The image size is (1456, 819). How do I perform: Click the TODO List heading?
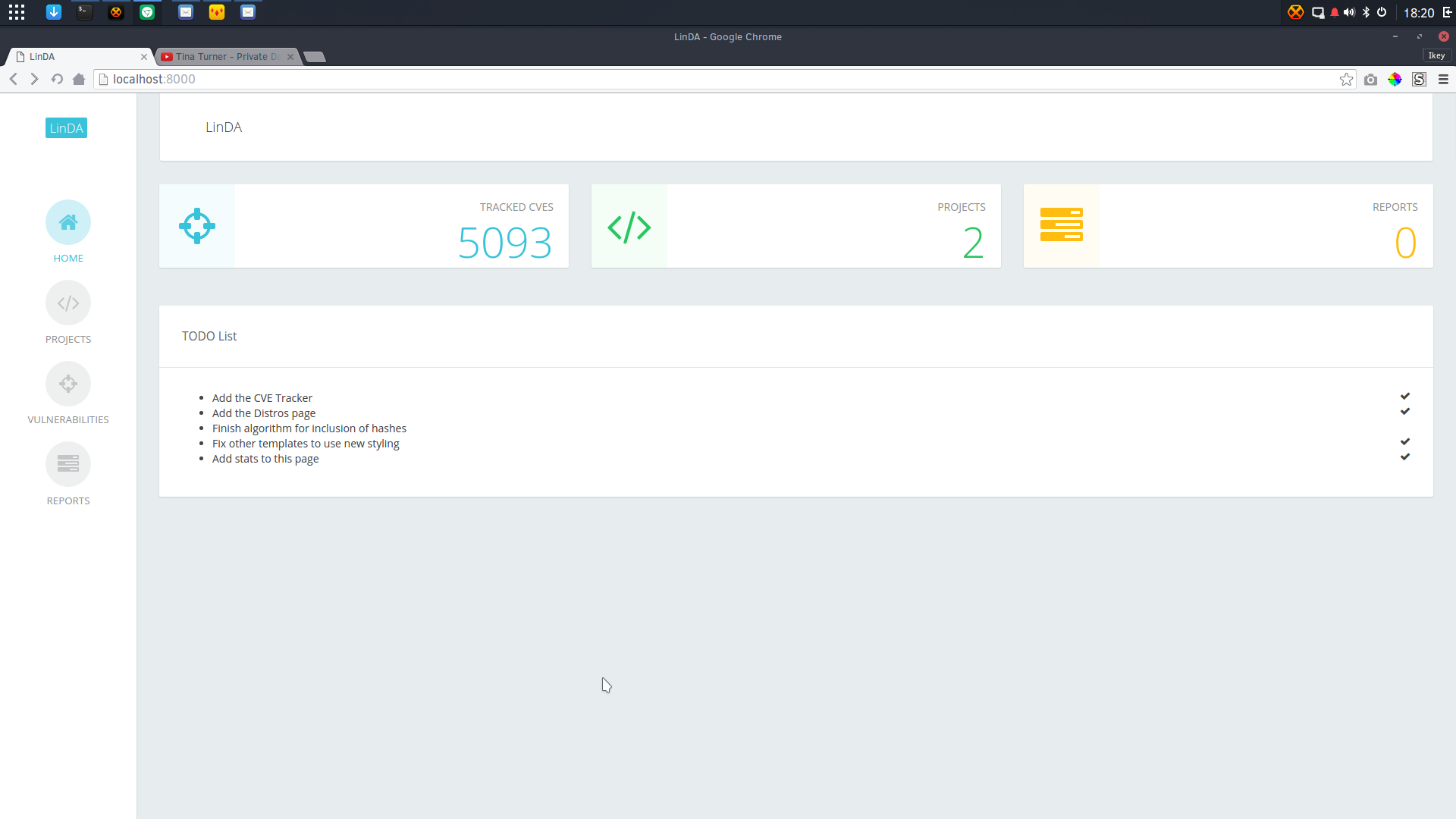pyautogui.click(x=209, y=336)
